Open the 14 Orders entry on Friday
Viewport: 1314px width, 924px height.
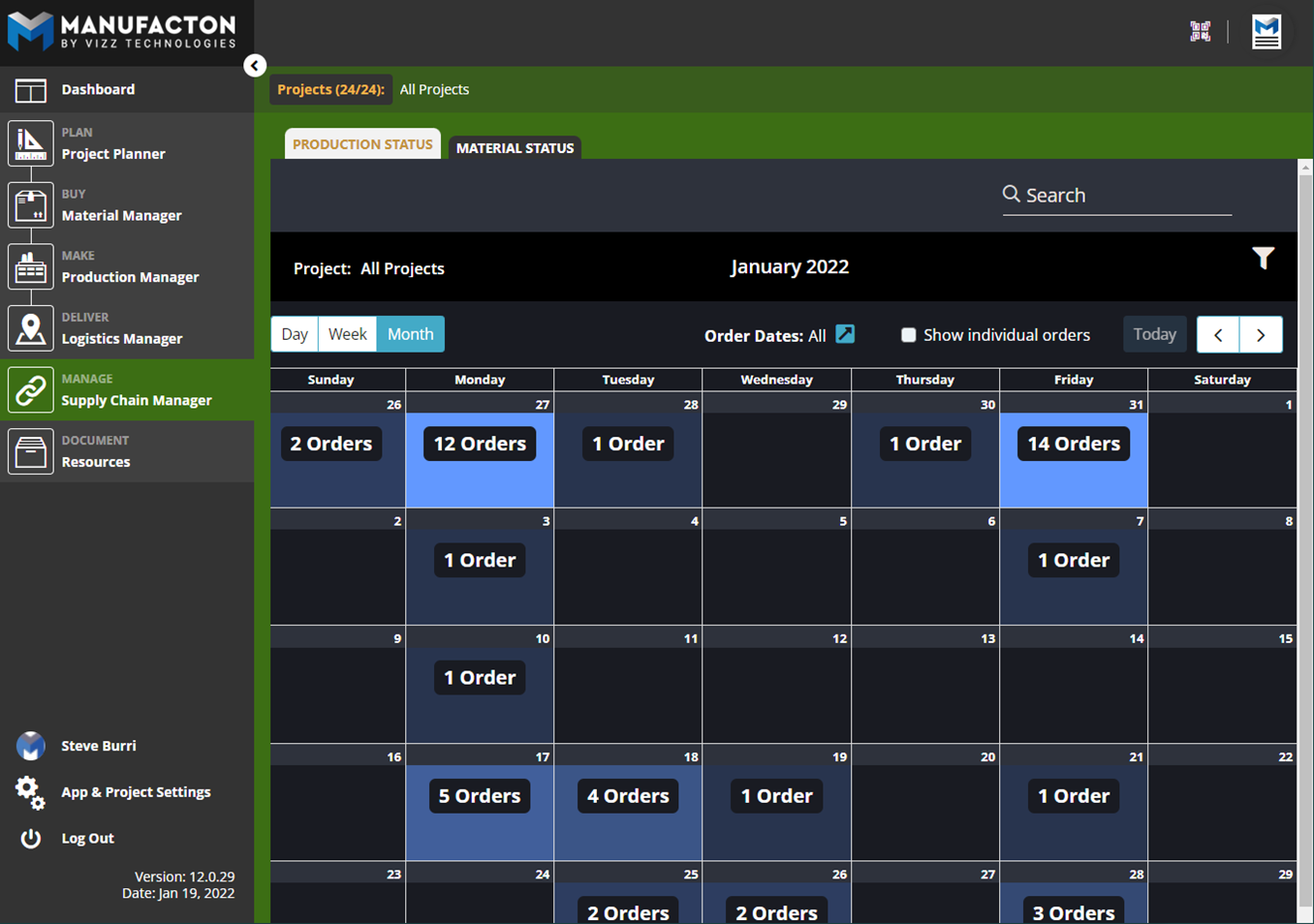click(x=1073, y=444)
